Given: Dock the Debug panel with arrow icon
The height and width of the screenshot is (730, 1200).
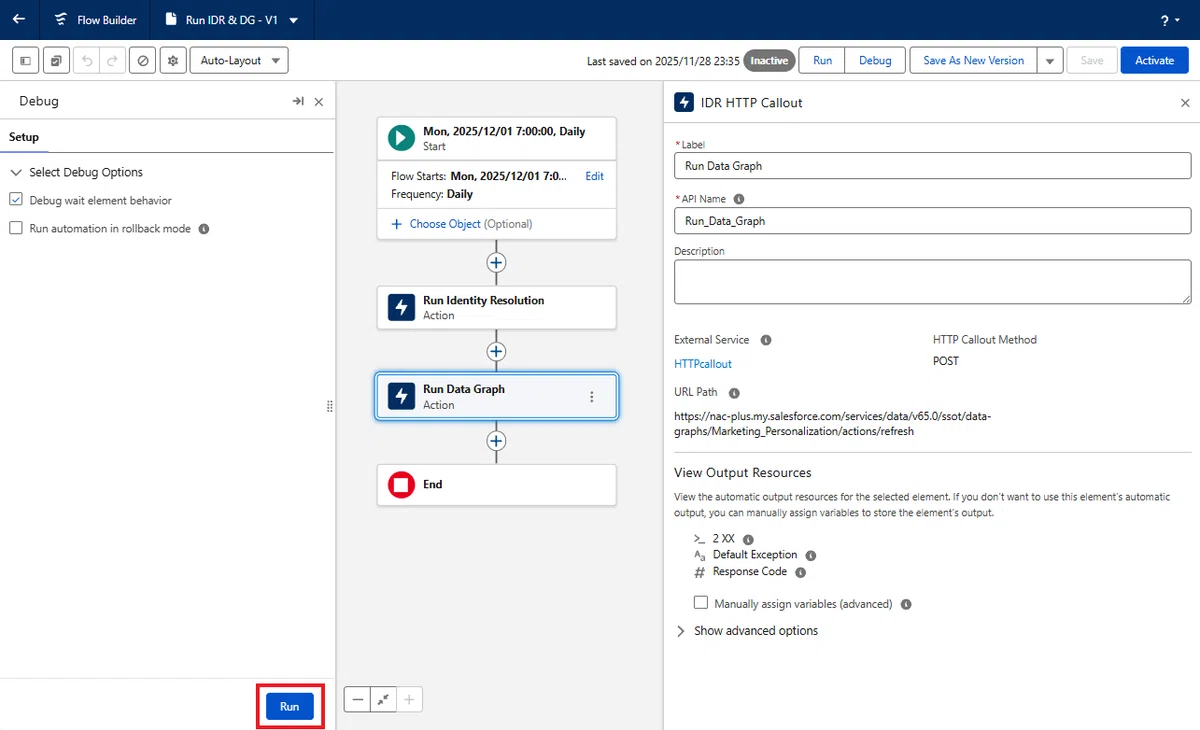Looking at the screenshot, I should point(298,102).
